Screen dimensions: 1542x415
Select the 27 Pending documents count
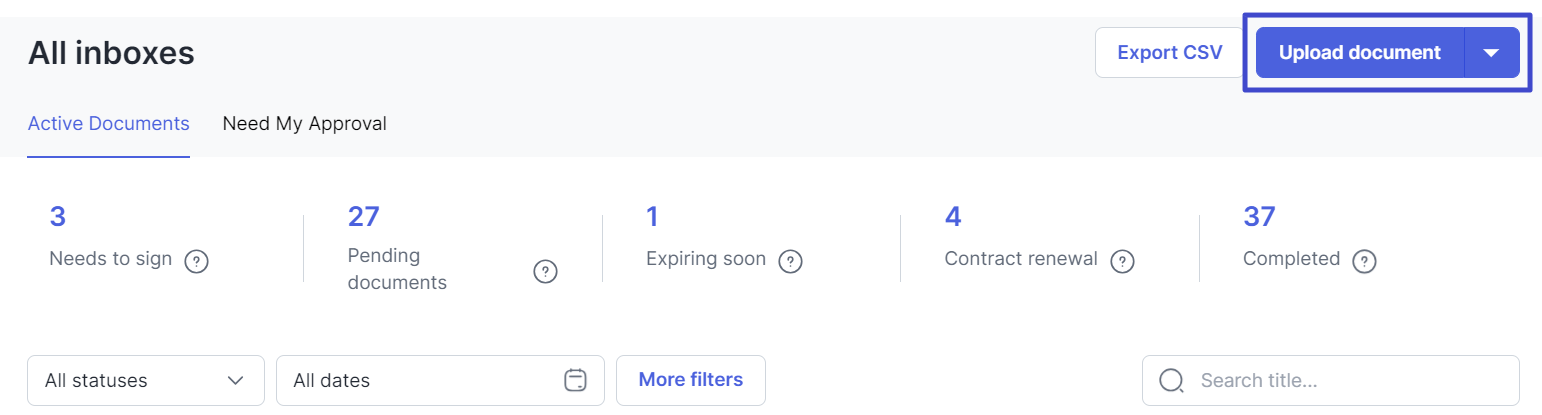pyautogui.click(x=364, y=216)
